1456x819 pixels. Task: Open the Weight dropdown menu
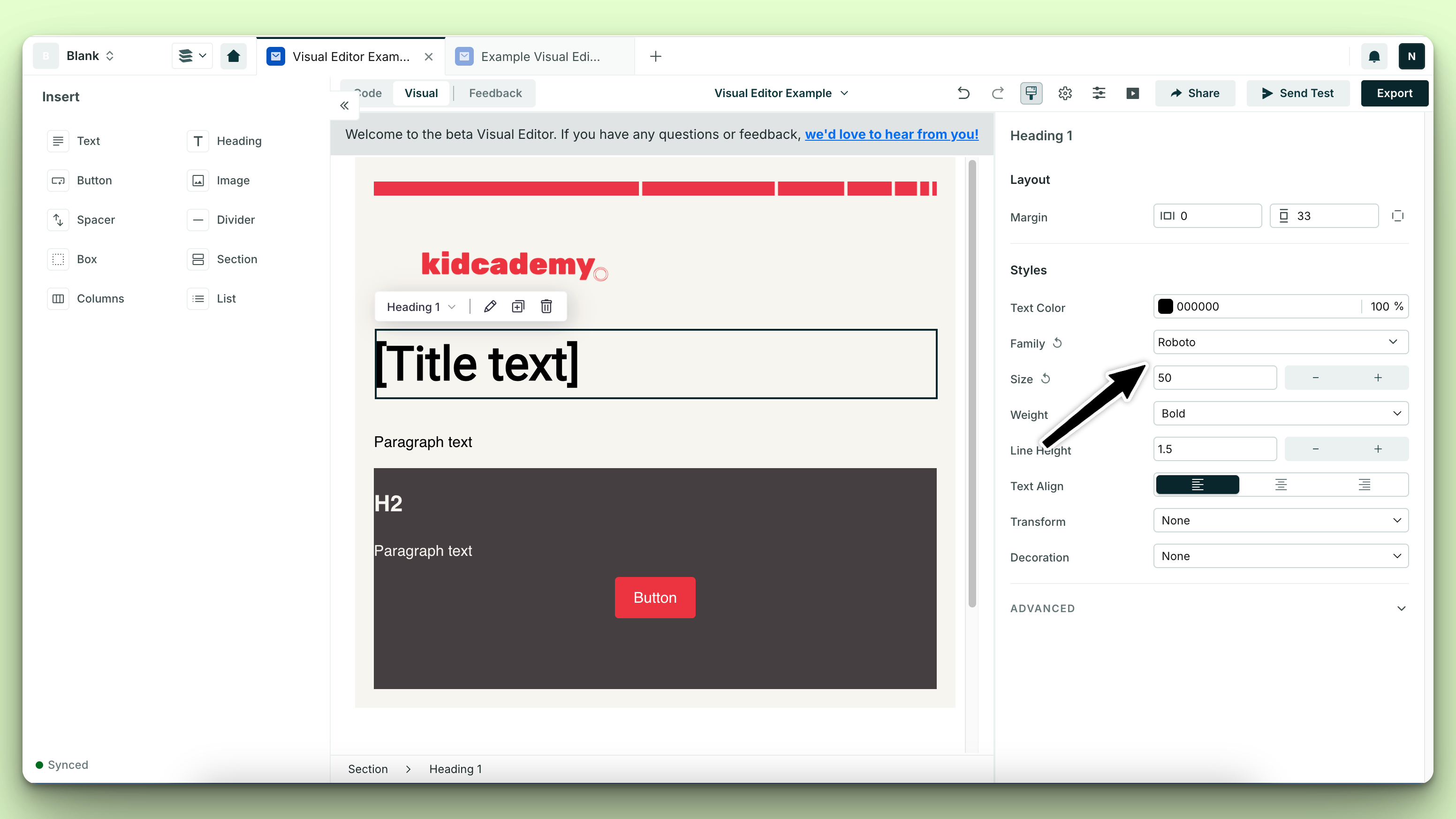tap(1280, 413)
